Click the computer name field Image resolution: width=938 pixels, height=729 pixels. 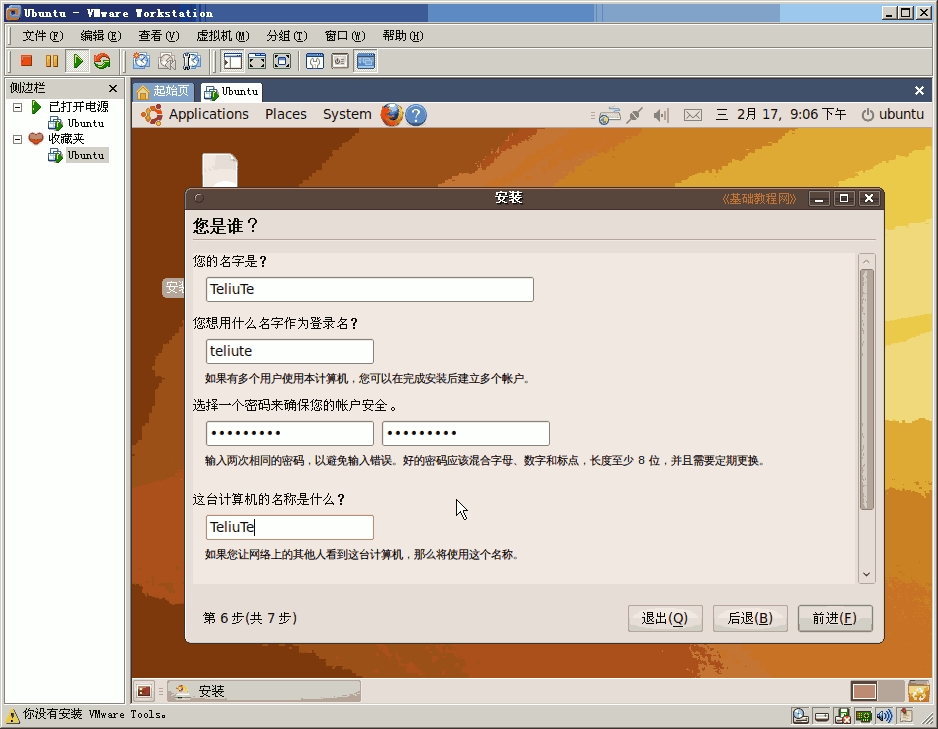point(290,527)
